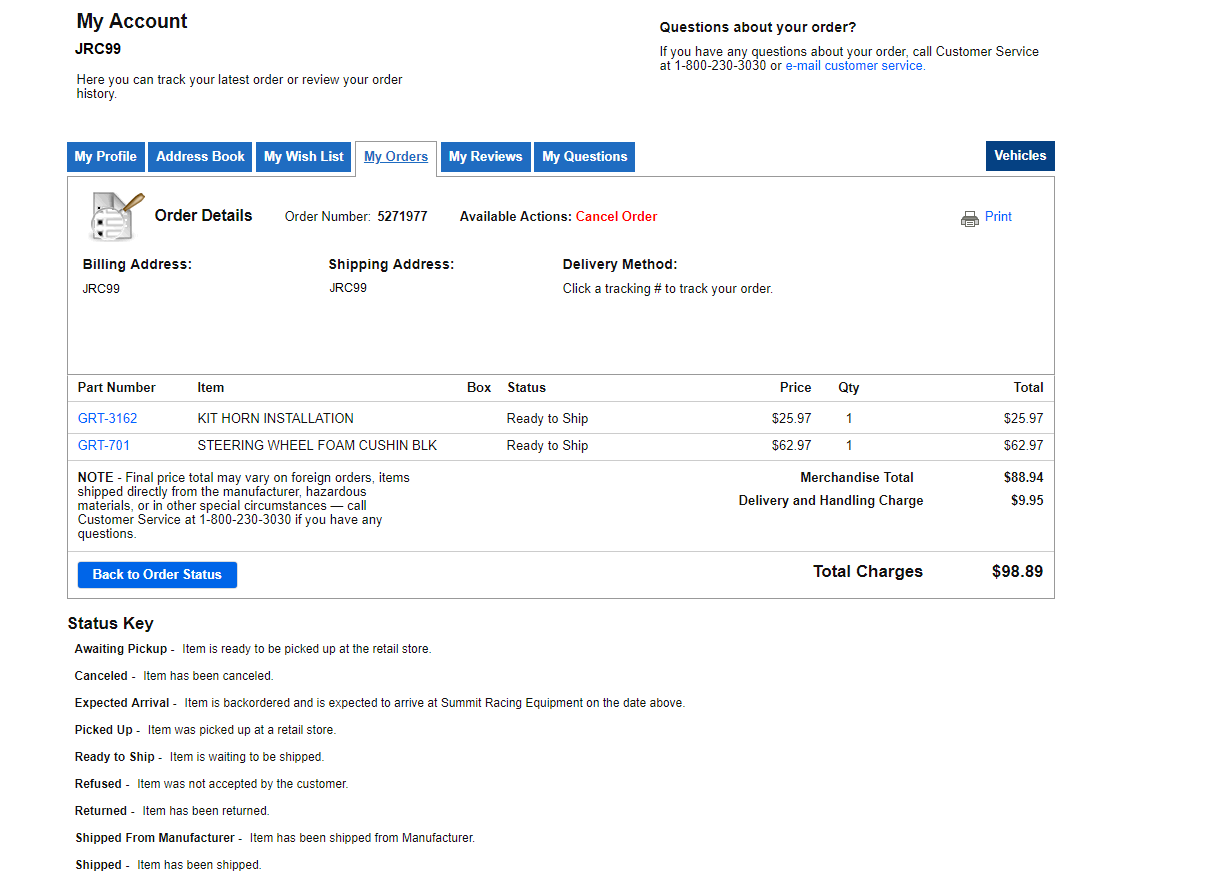
Task: Click the Total Charges amount $98.89
Action: 1017,572
